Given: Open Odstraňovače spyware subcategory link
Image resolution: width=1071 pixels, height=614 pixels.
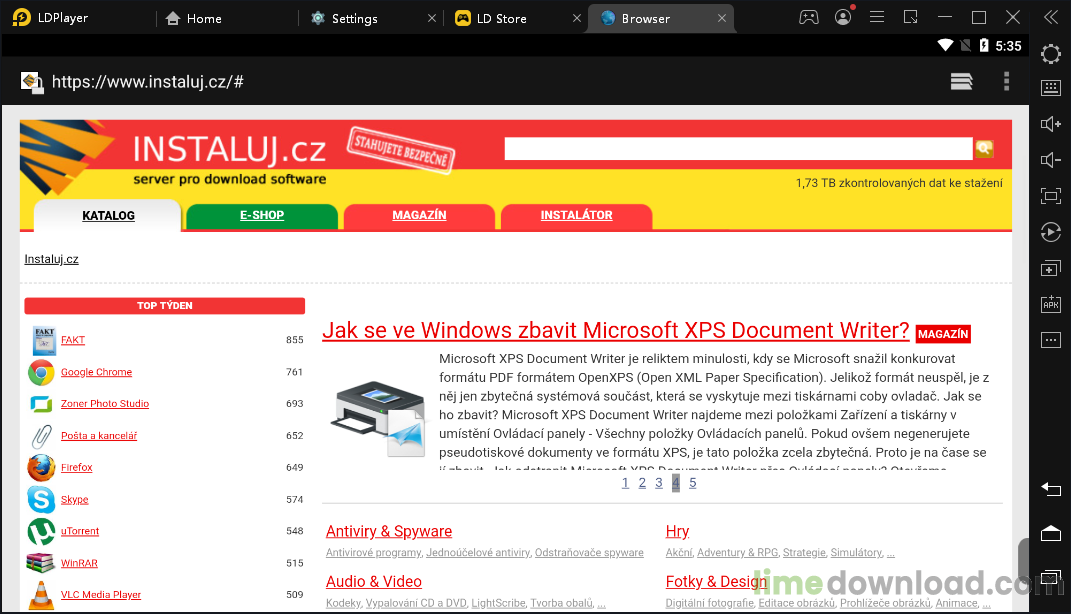Looking at the screenshot, I should (x=589, y=553).
